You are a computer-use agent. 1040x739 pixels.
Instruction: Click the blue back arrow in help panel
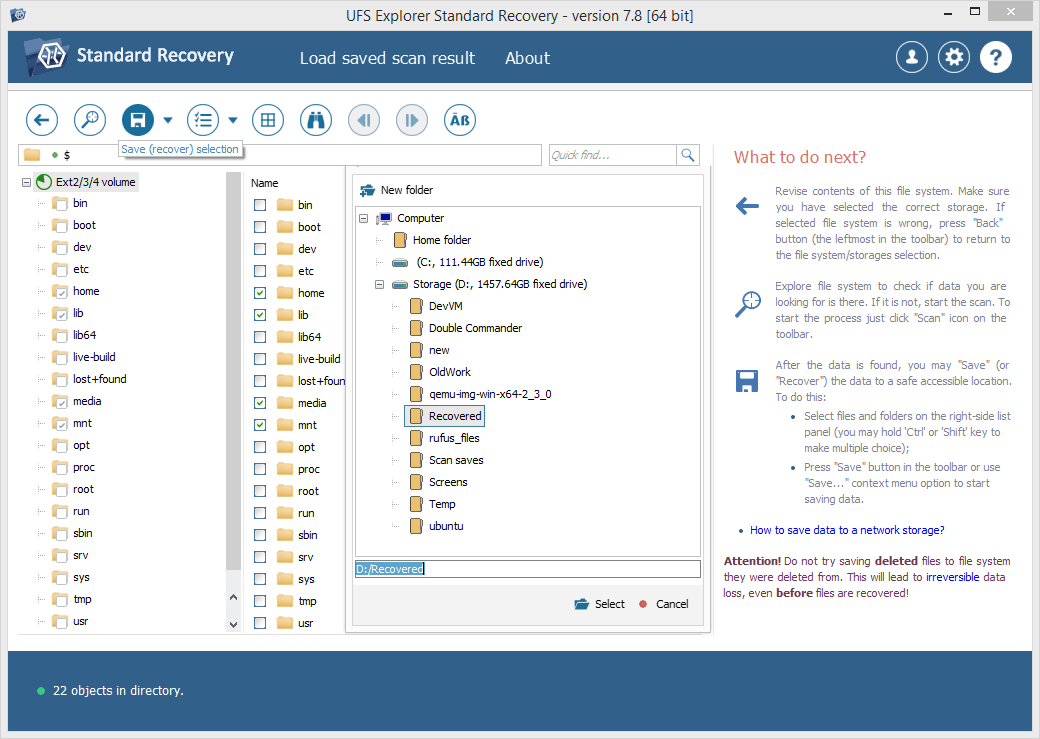(x=748, y=206)
